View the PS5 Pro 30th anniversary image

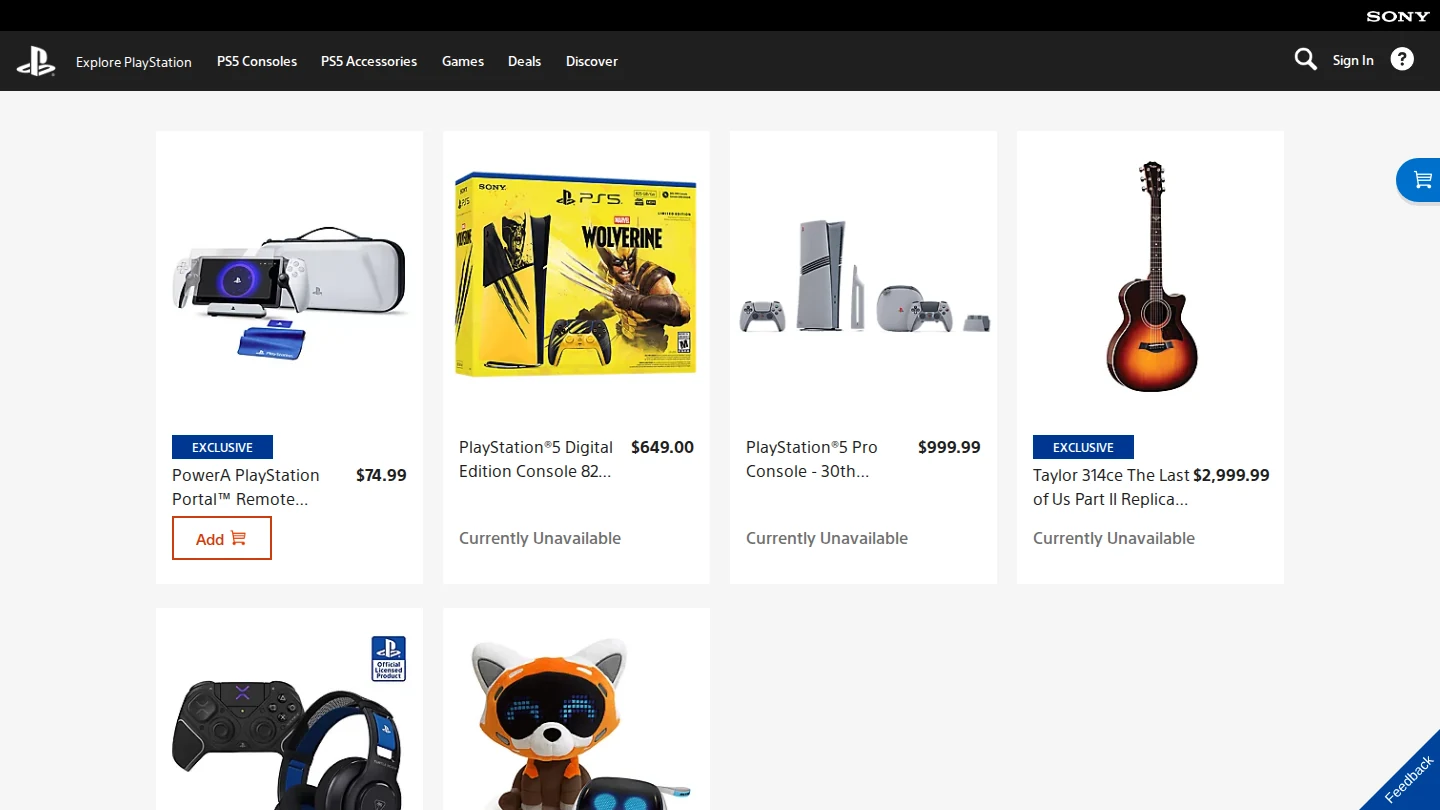click(x=864, y=276)
